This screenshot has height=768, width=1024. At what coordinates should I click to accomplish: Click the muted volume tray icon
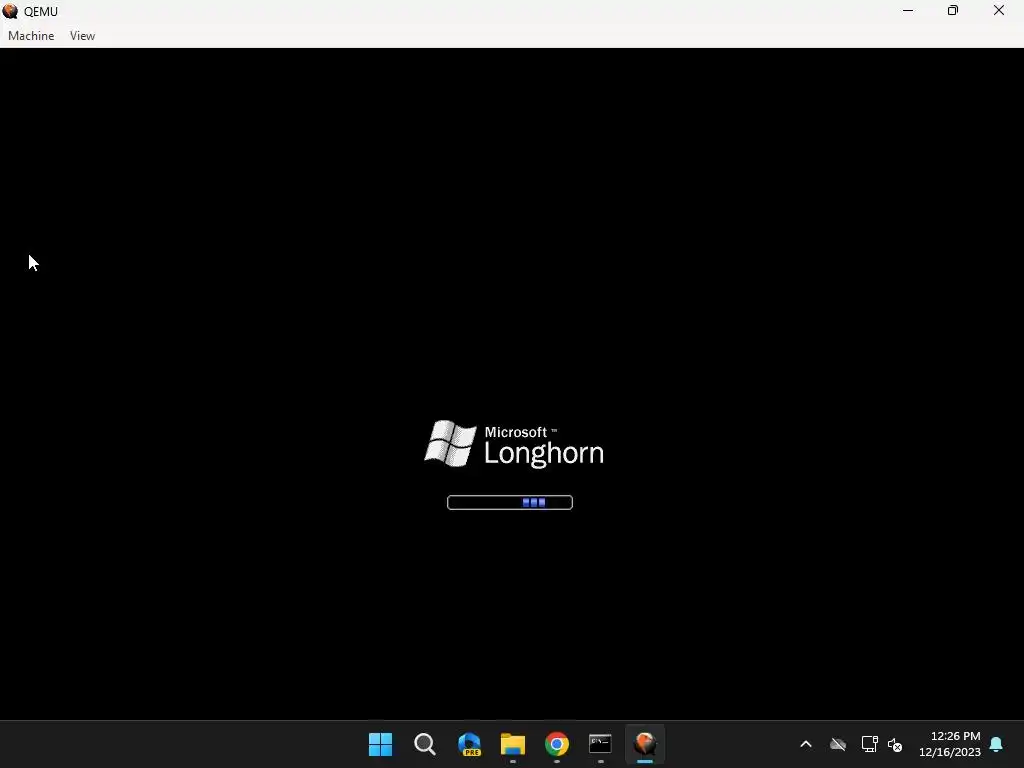895,744
